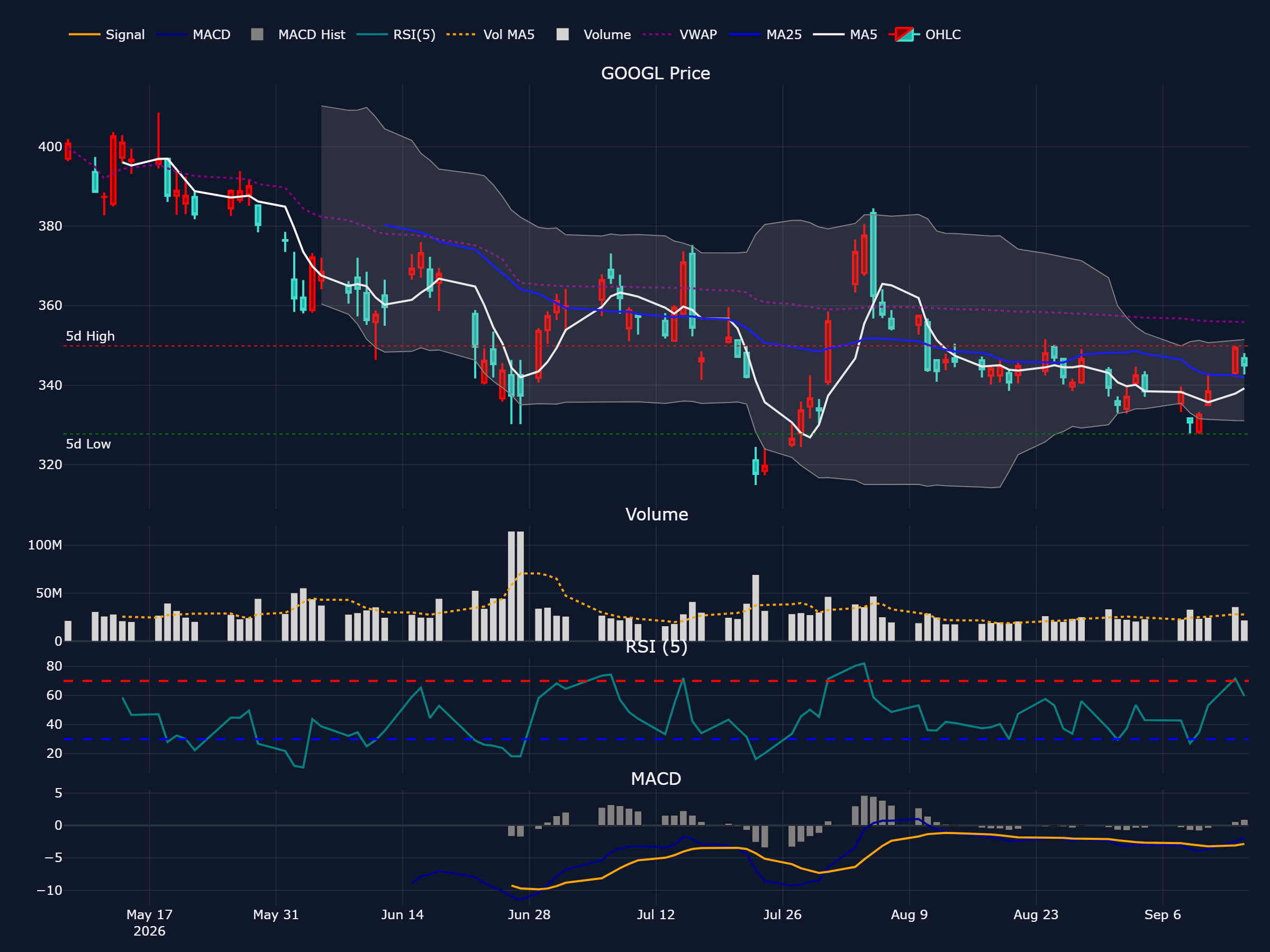Click the 340 price axis label
This screenshot has width=1270, height=952.
(50, 385)
